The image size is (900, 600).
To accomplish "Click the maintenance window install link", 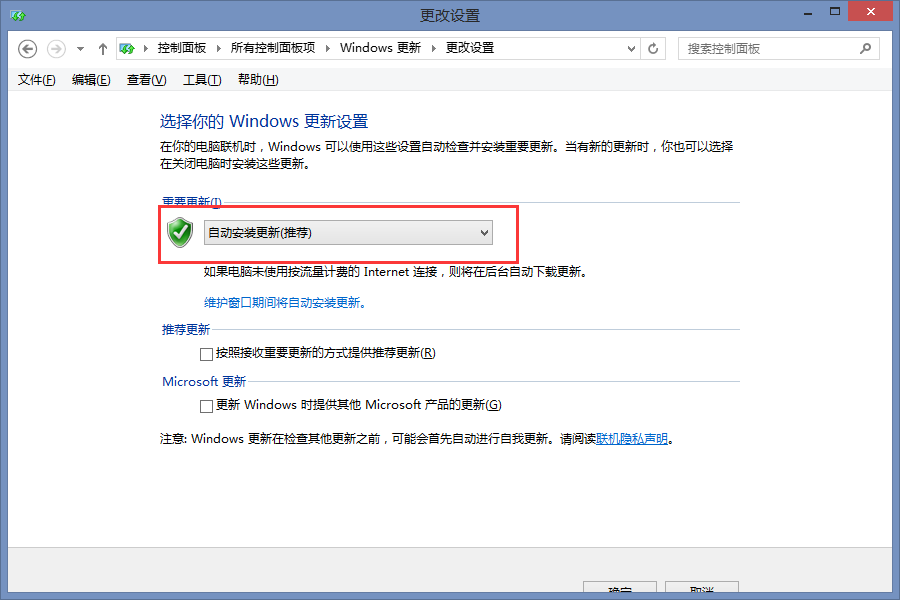I will tap(285, 303).
